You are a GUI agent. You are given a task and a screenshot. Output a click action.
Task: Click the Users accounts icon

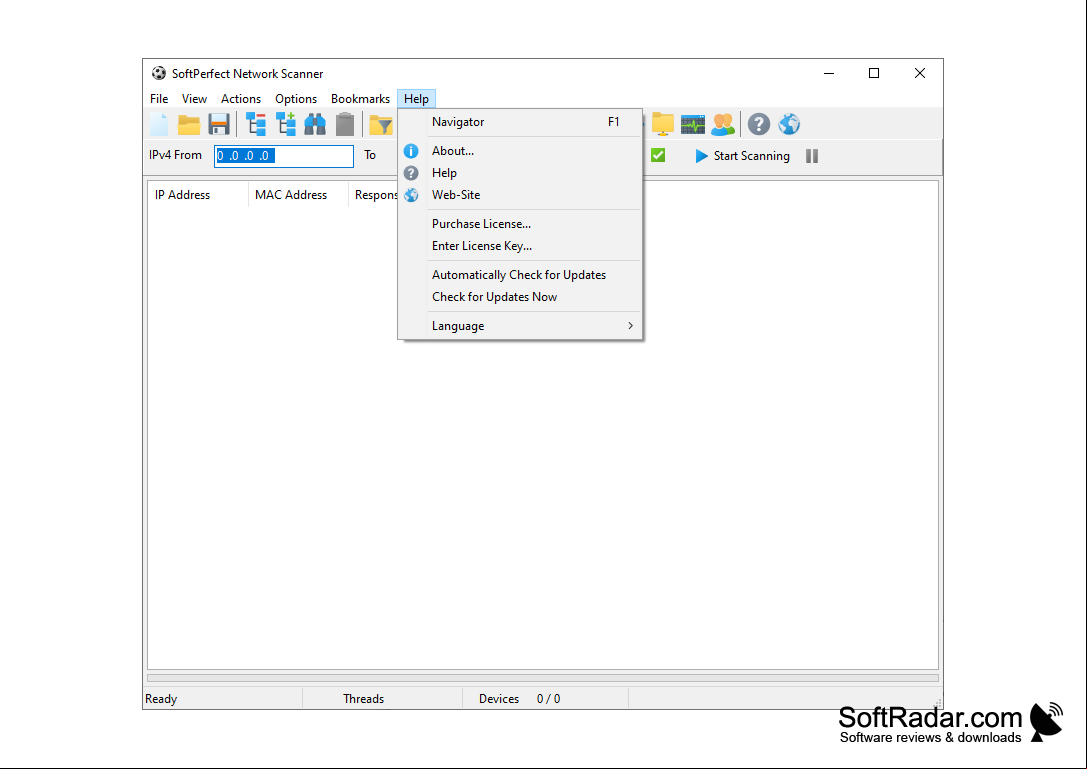click(722, 124)
